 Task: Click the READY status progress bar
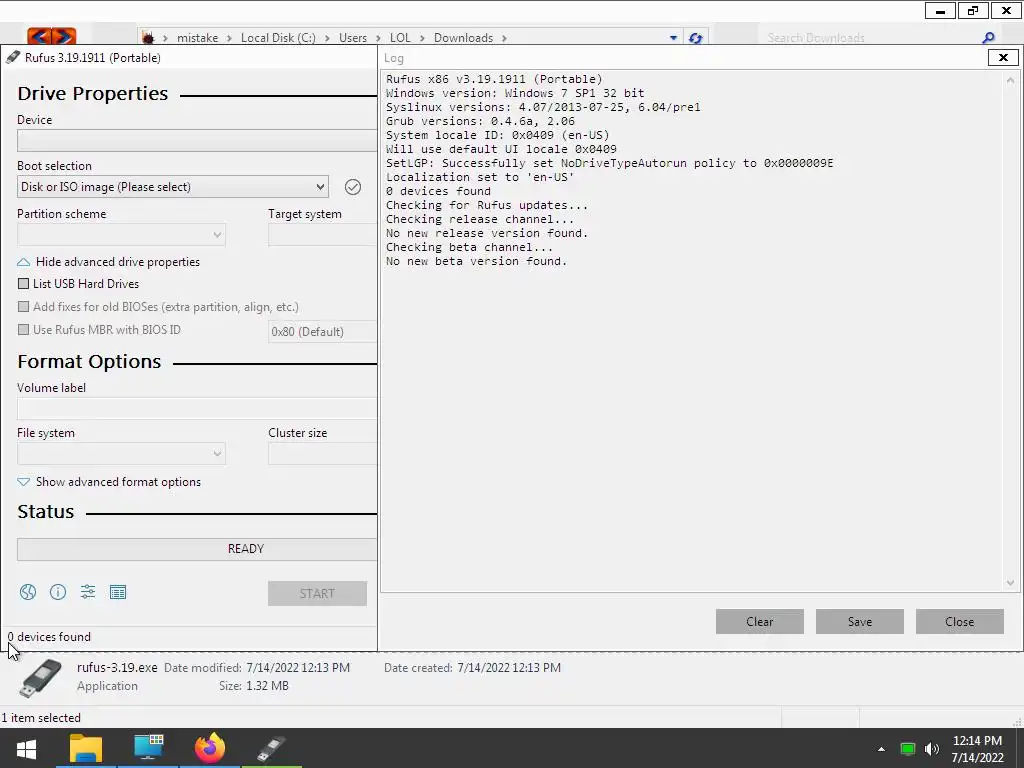197,549
